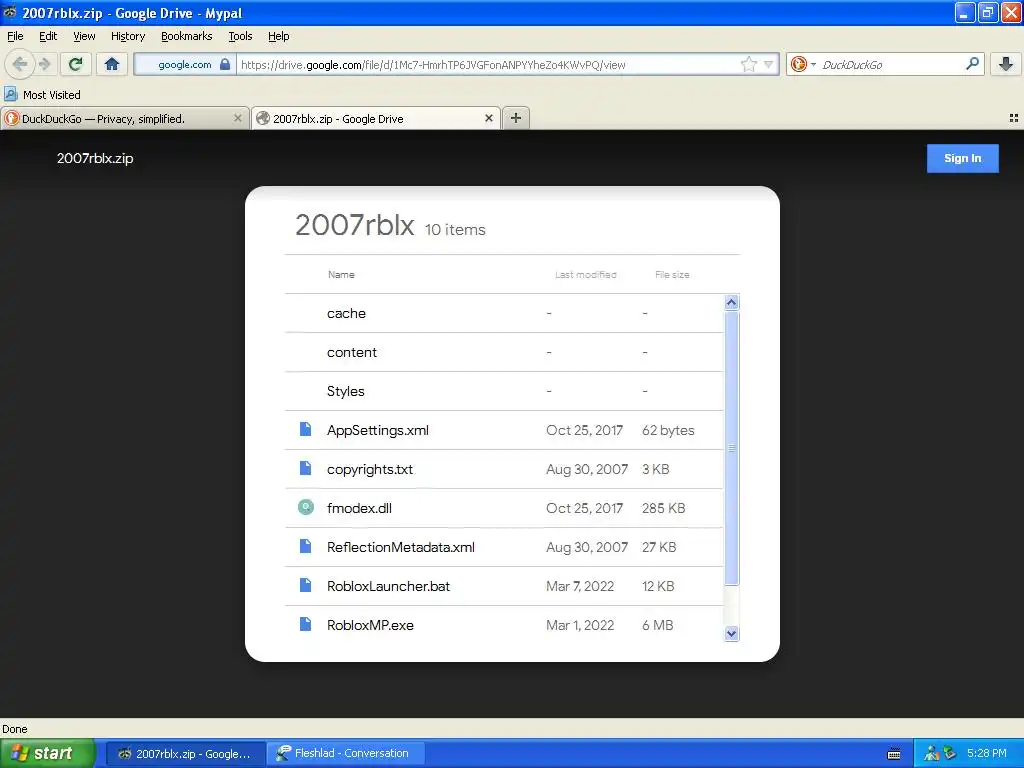Click the on-screen keyboard tray icon
This screenshot has height=768, width=1024.
tap(894, 754)
